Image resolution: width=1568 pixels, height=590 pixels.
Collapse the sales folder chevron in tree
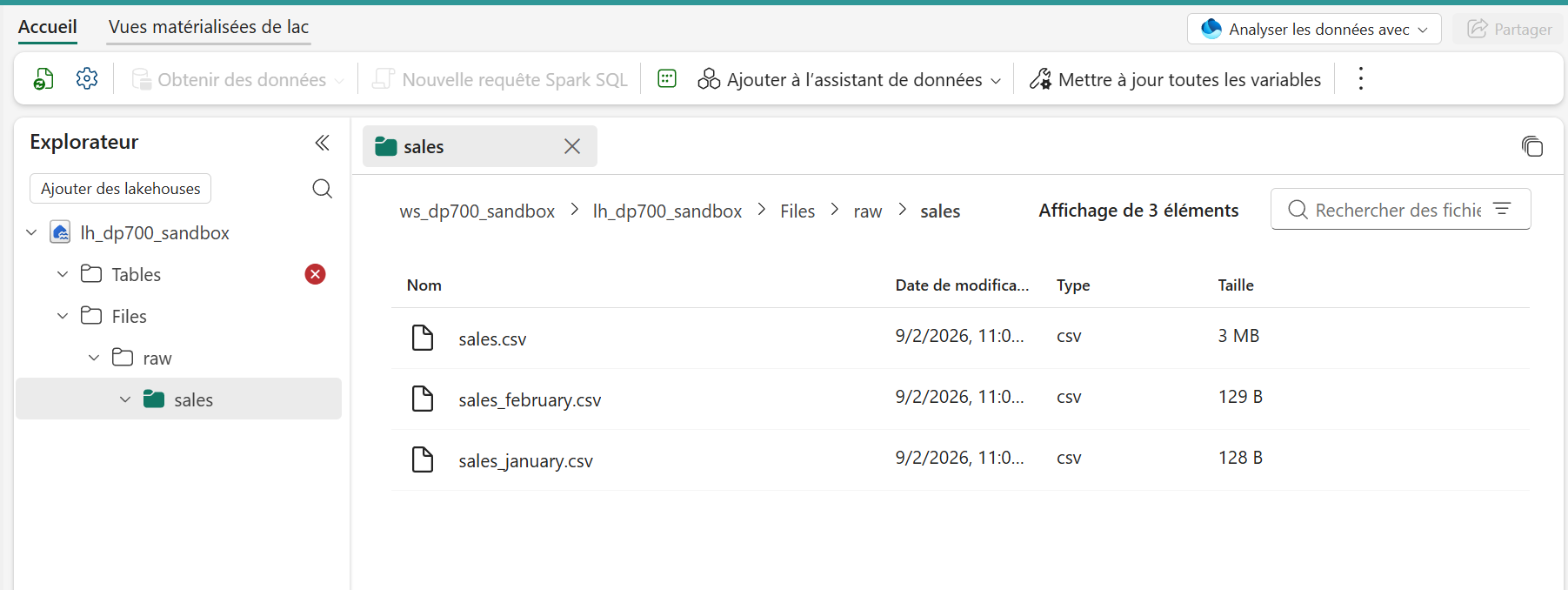click(x=125, y=399)
